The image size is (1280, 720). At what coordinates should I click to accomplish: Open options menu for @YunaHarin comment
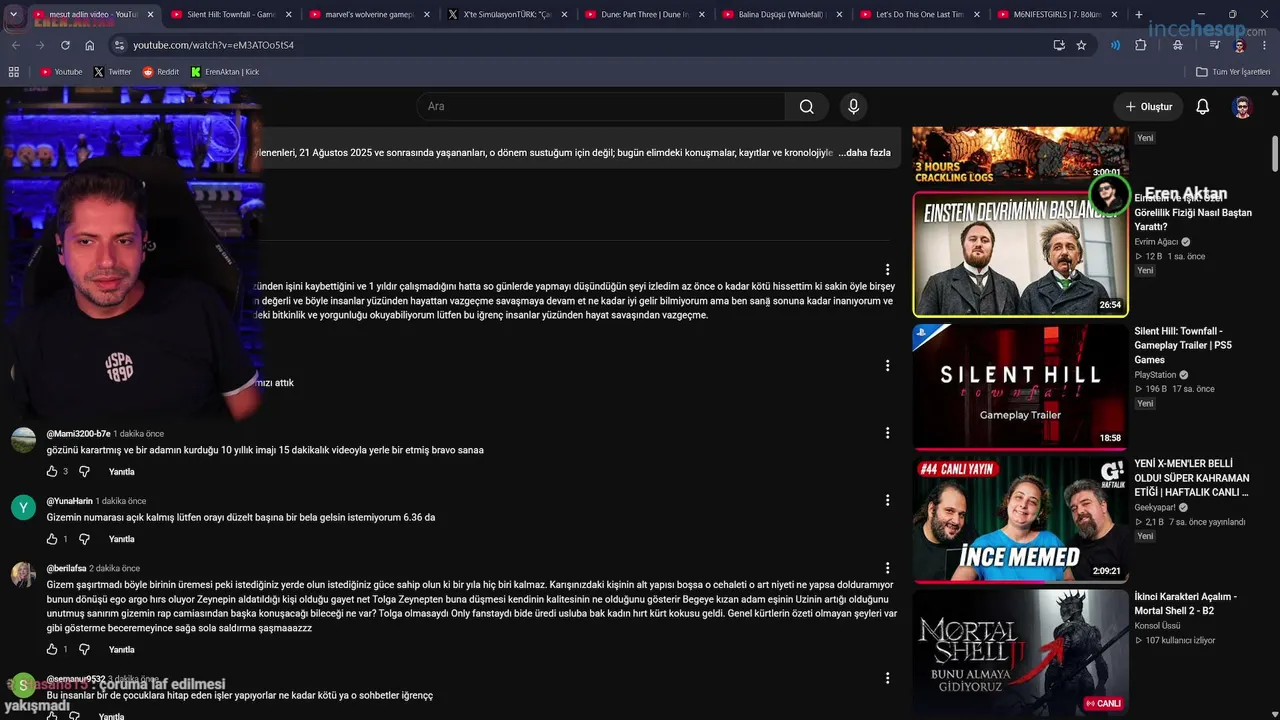[887, 500]
